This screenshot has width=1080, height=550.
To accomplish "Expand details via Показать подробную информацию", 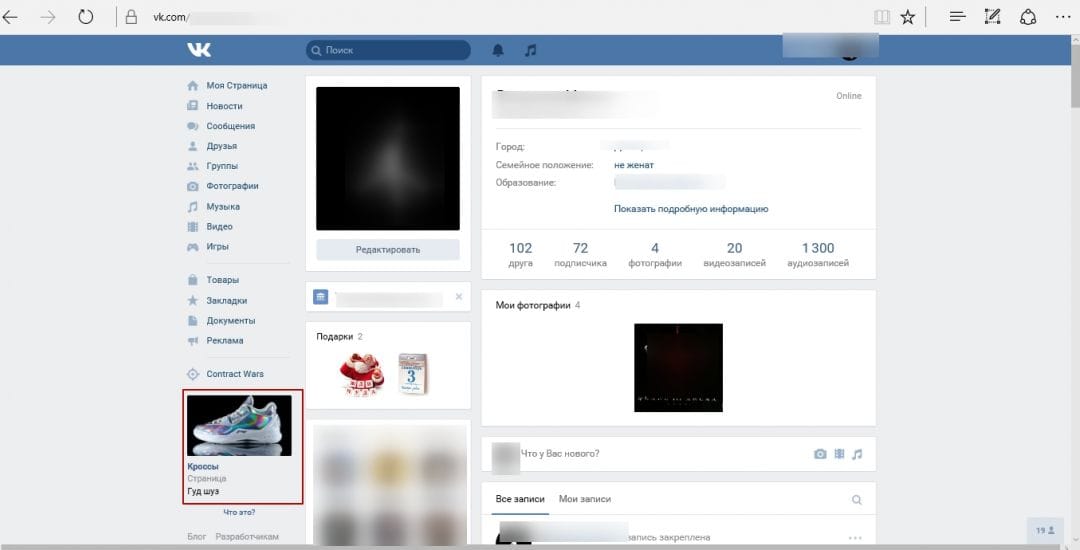I will 690,209.
